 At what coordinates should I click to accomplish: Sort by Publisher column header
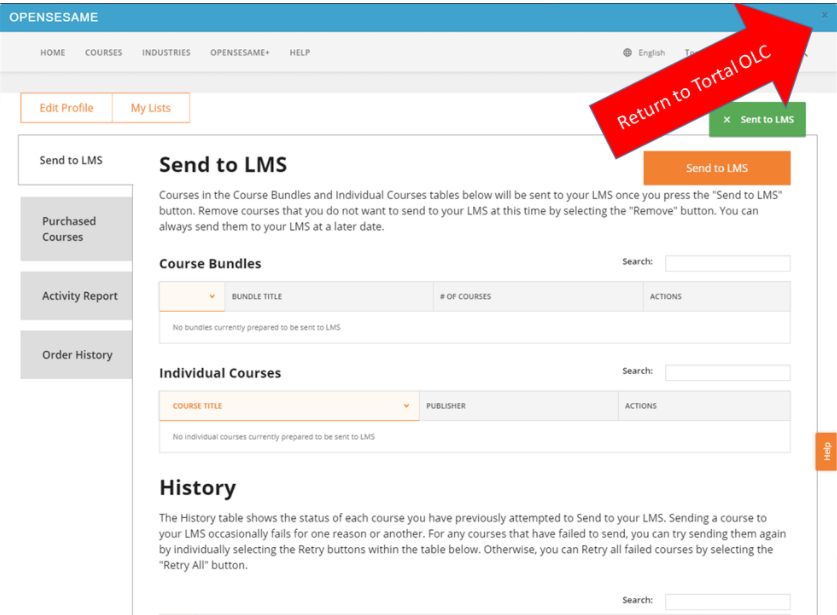(x=519, y=406)
